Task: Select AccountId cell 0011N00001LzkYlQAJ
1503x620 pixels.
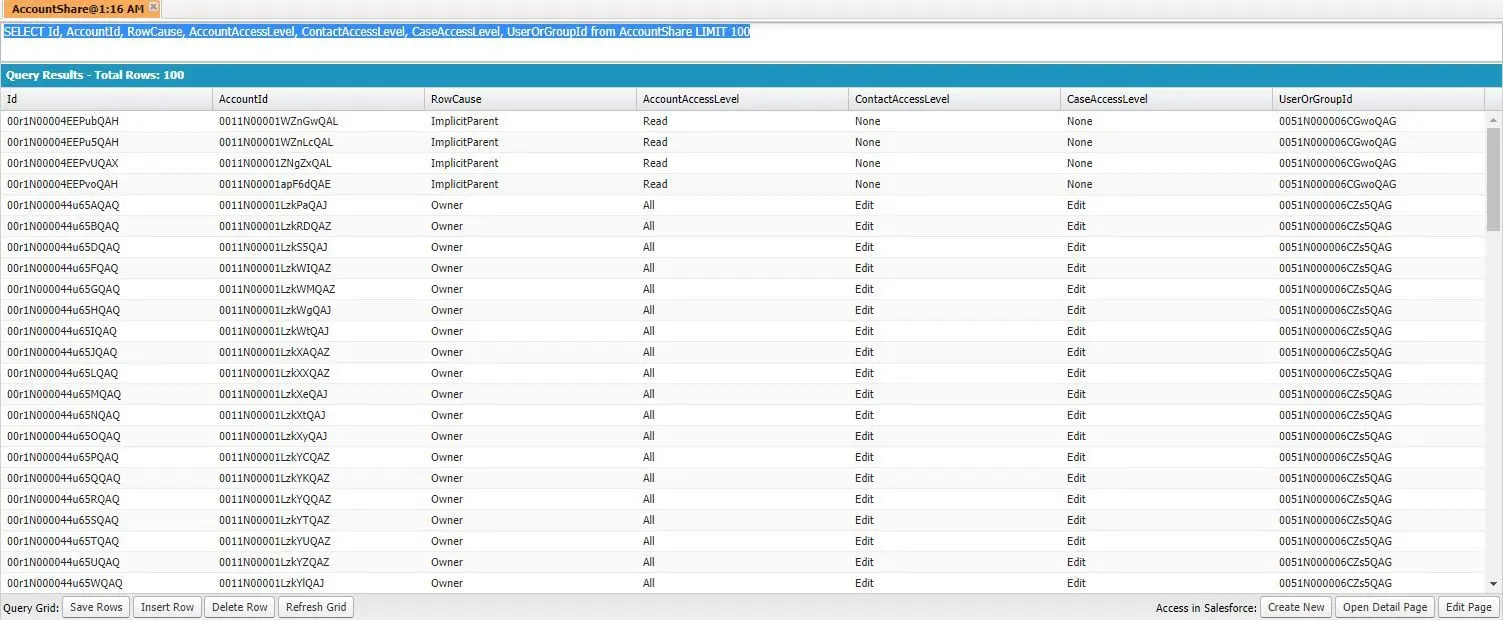Action: tap(318, 583)
